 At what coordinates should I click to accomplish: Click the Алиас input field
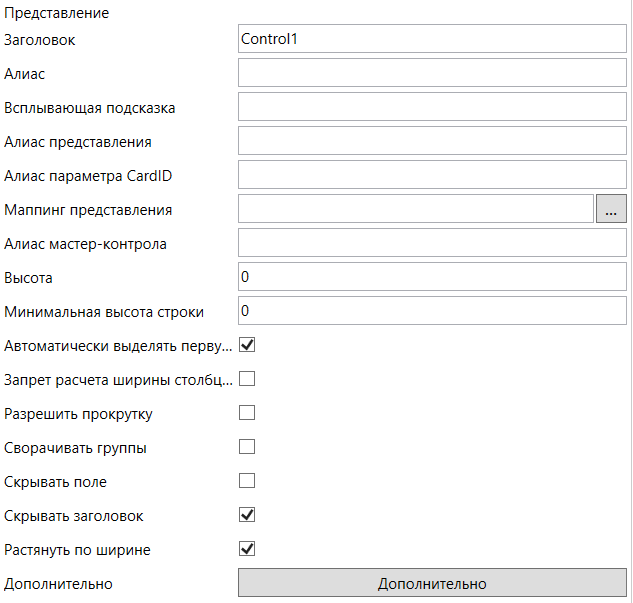tap(432, 74)
